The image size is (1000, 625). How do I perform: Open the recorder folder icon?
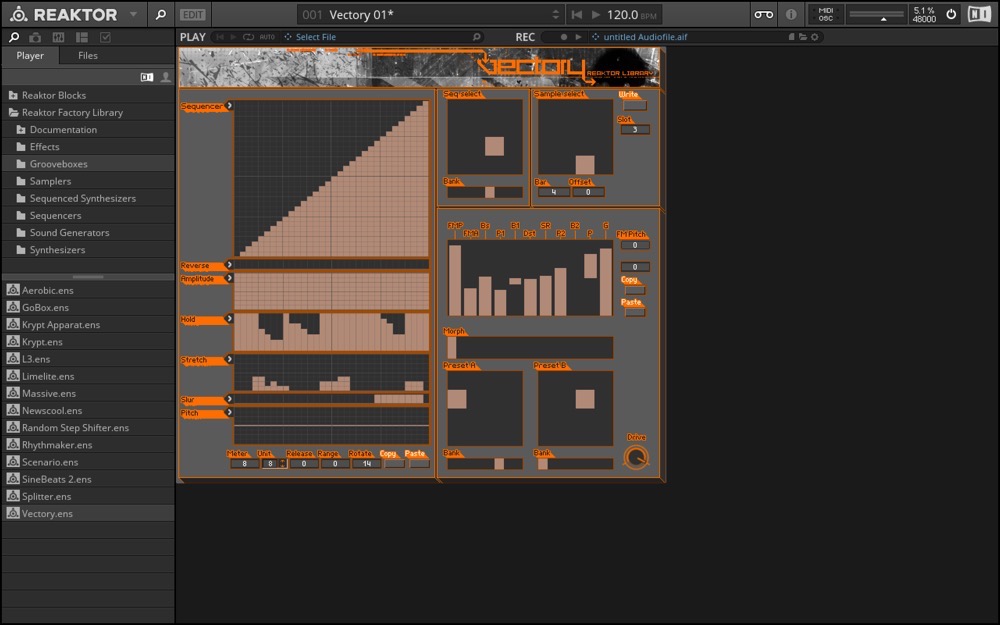coord(803,37)
